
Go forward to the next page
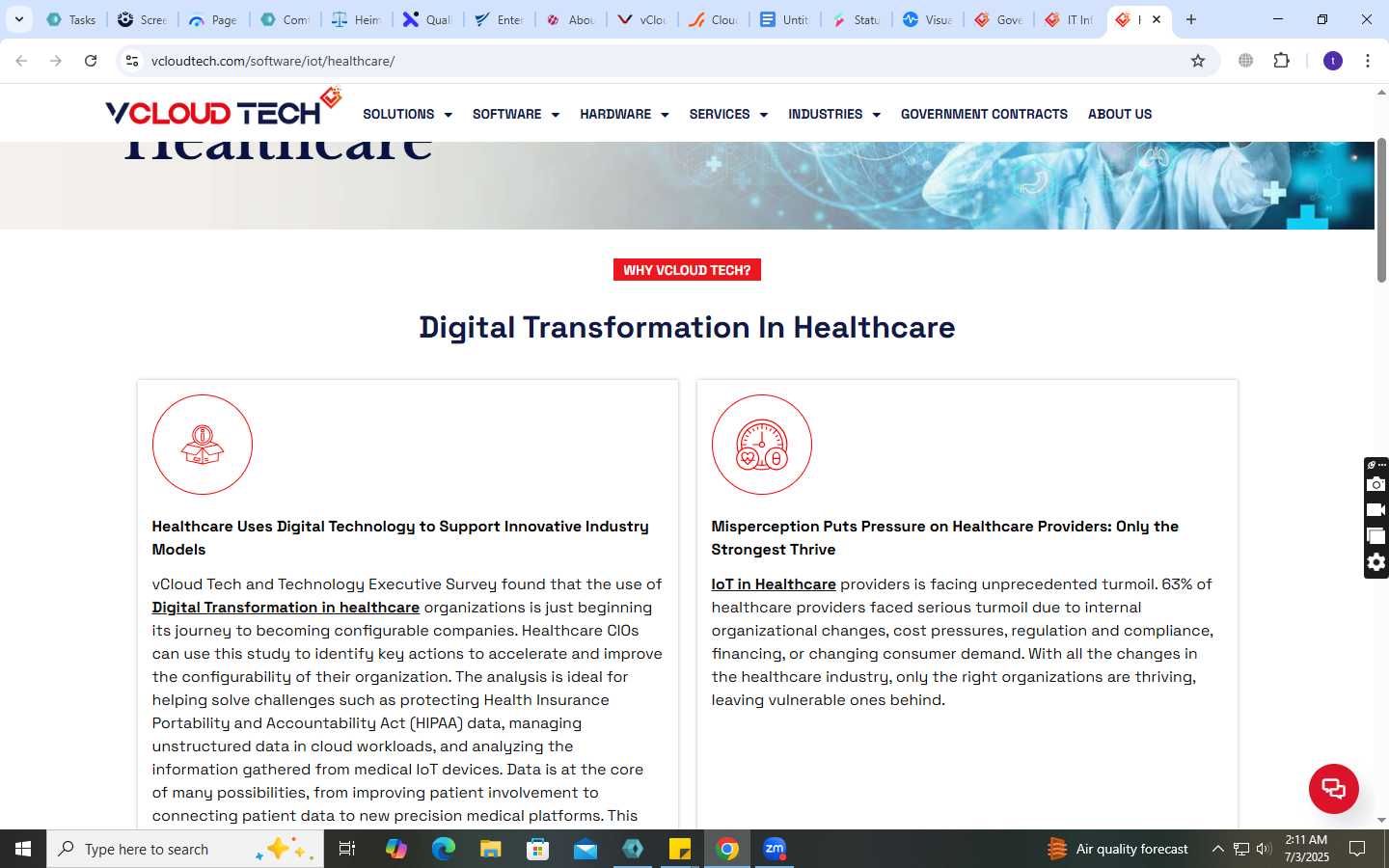tap(56, 61)
